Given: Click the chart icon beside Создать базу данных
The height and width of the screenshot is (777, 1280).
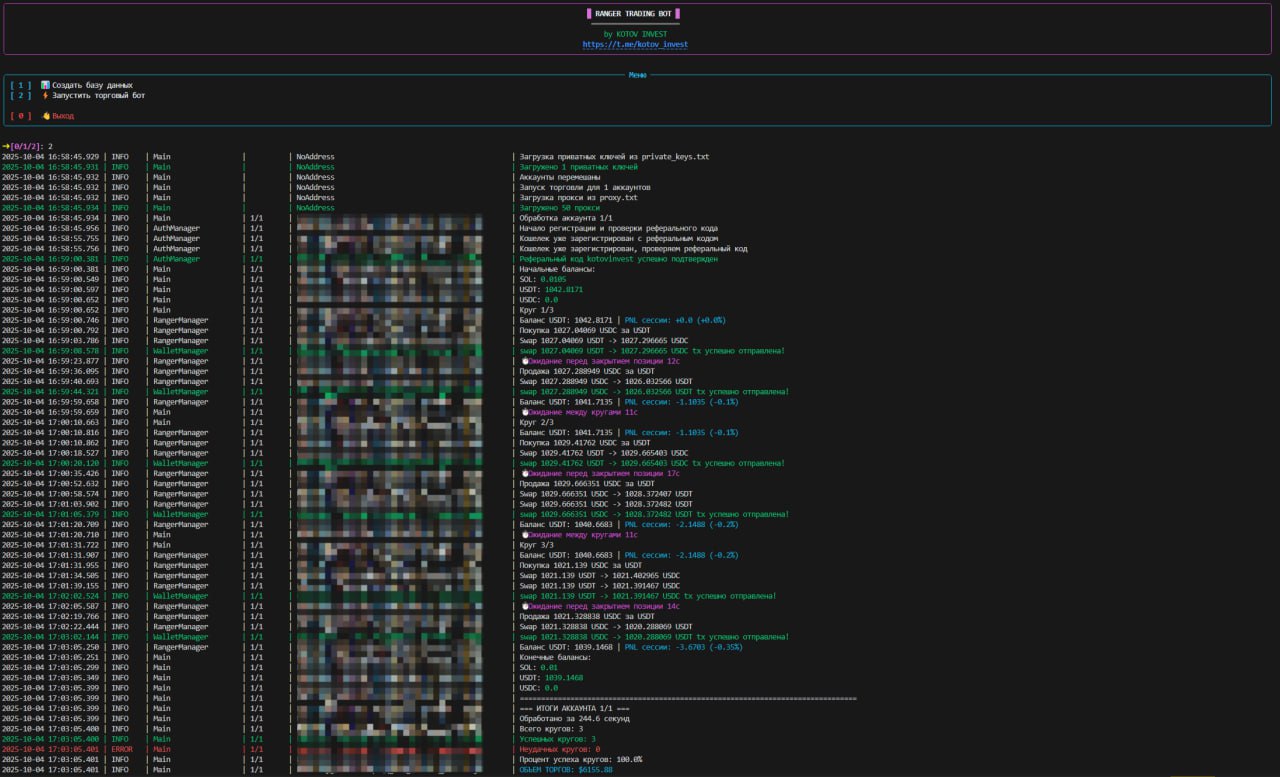Looking at the screenshot, I should click(45, 85).
